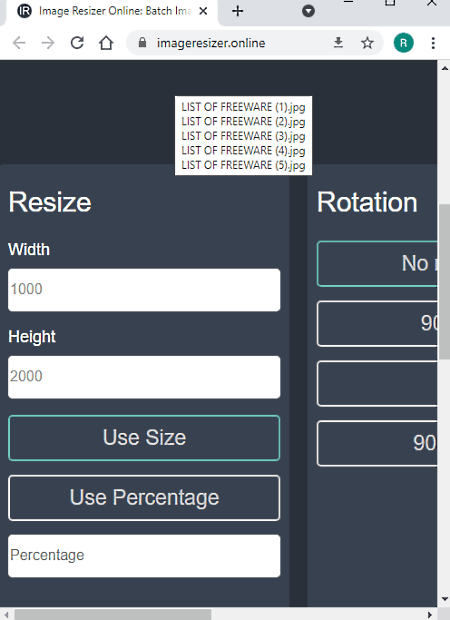Go back with the browser back arrow
Viewport: 450px width, 620px height.
coord(19,43)
